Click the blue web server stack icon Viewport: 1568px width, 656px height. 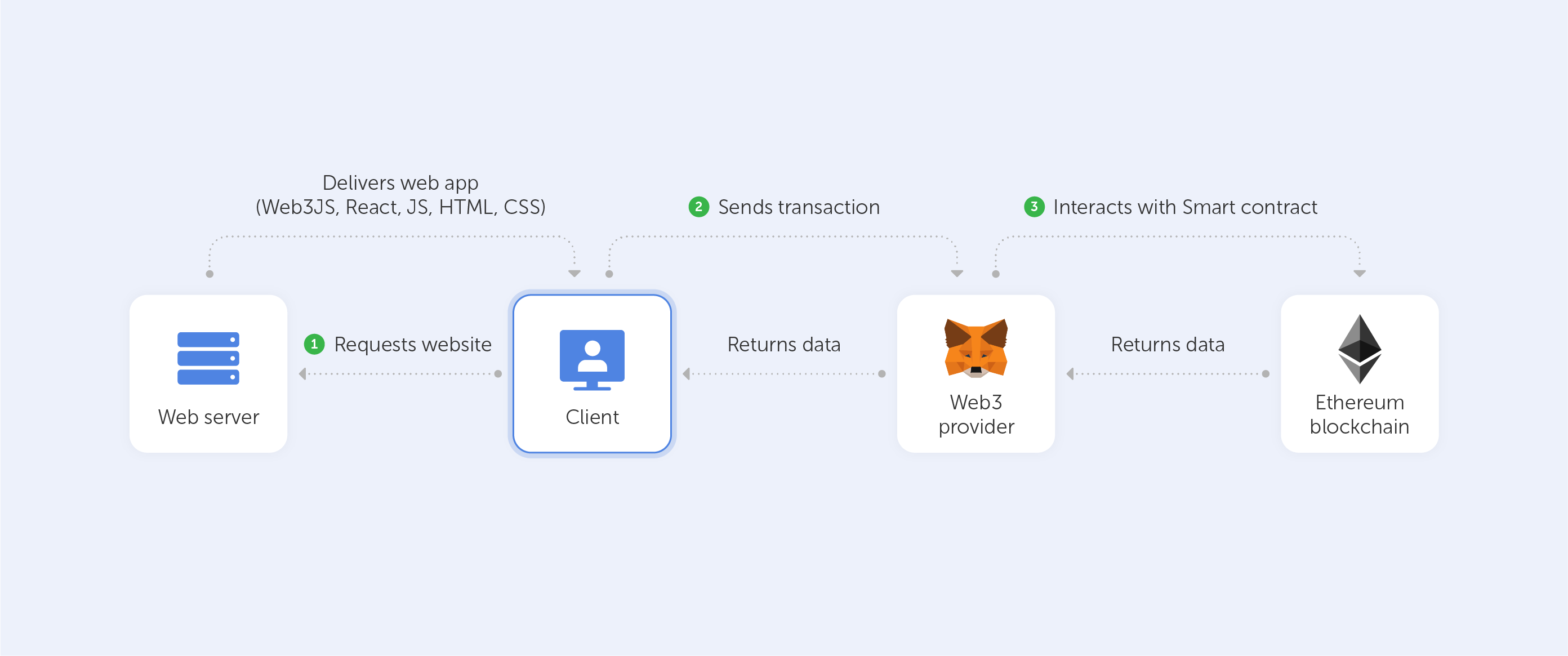pyautogui.click(x=208, y=358)
